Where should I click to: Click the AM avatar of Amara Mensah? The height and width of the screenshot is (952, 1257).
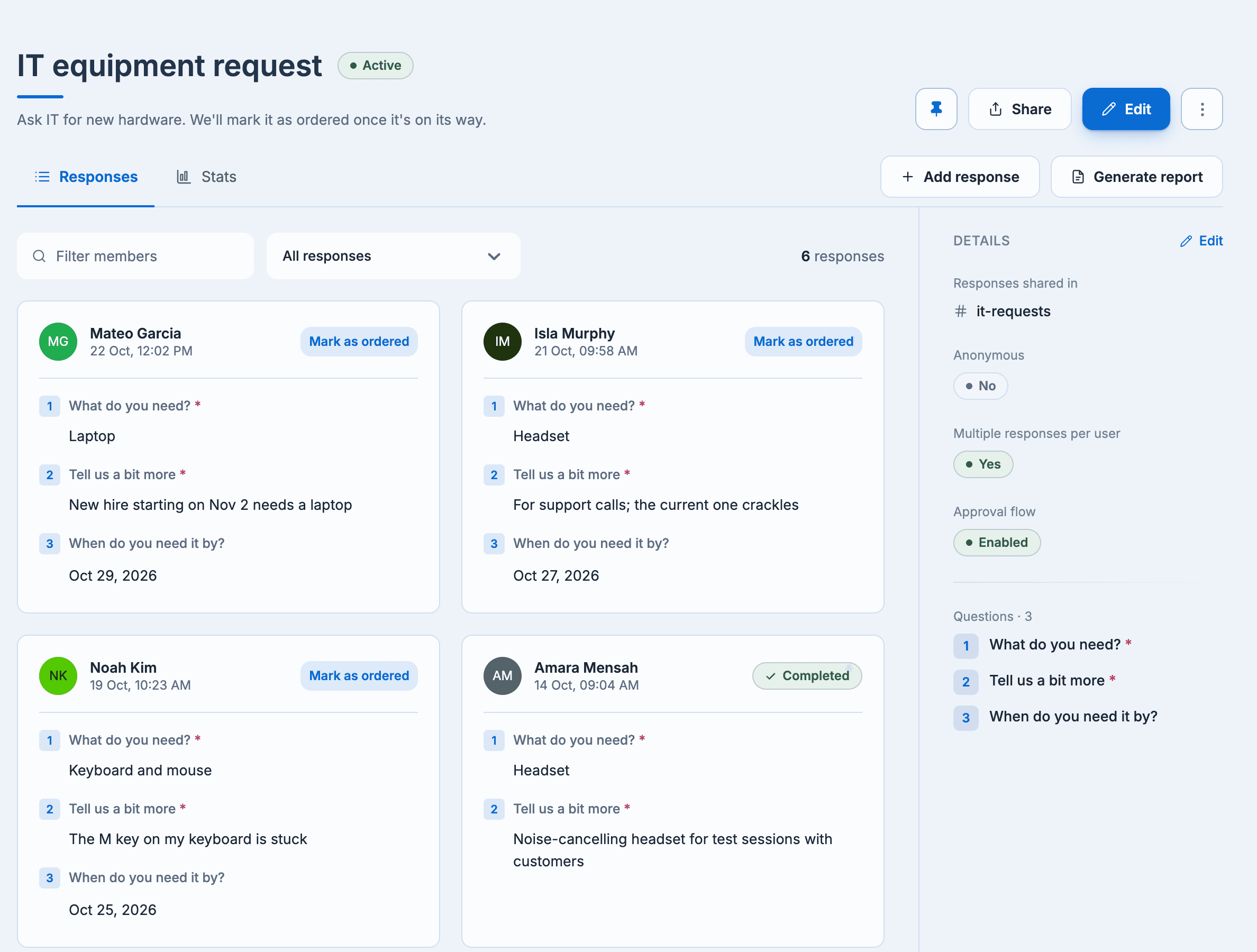pyautogui.click(x=503, y=676)
